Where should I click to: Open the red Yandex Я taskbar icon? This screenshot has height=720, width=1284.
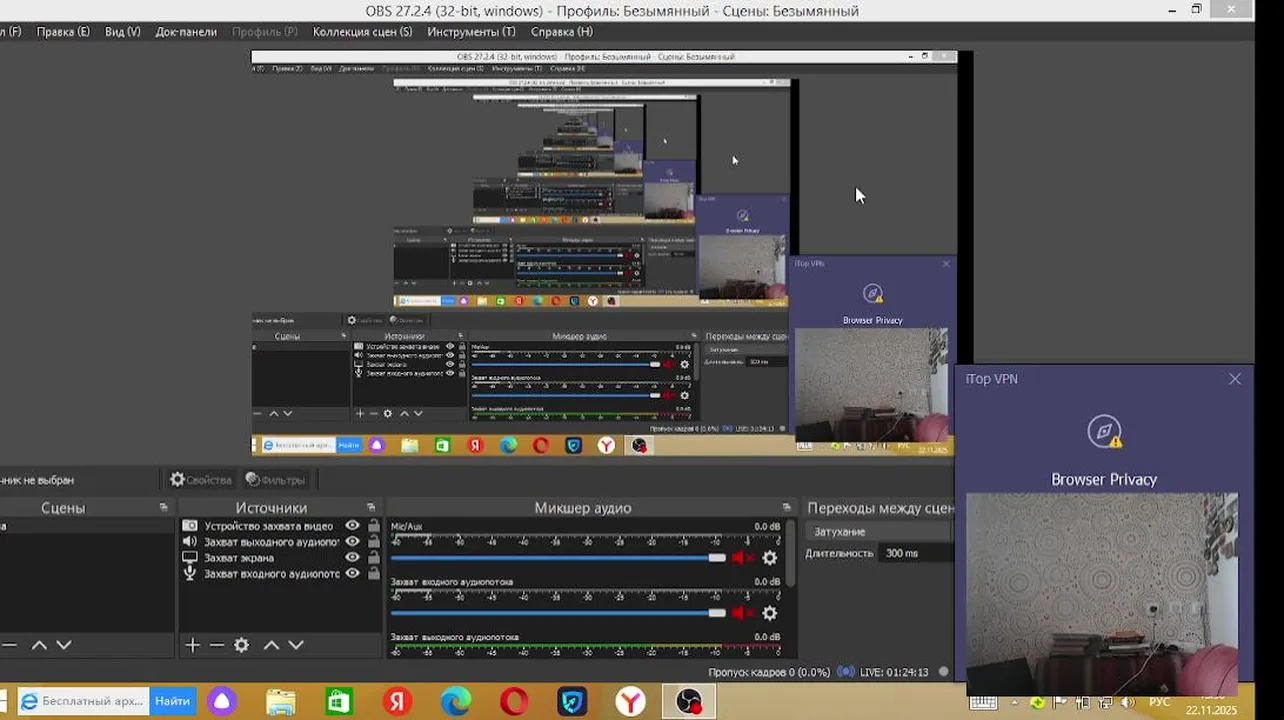click(397, 702)
